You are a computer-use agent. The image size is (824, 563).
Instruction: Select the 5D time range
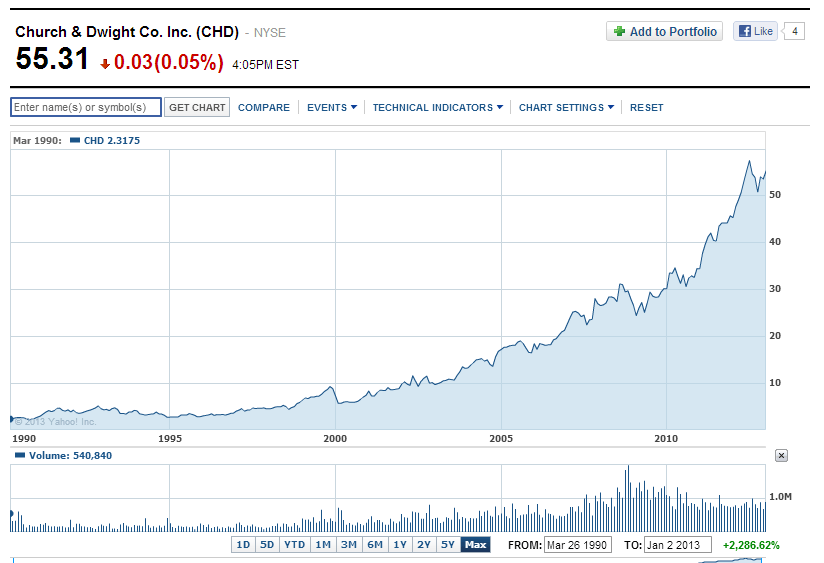[x=267, y=545]
